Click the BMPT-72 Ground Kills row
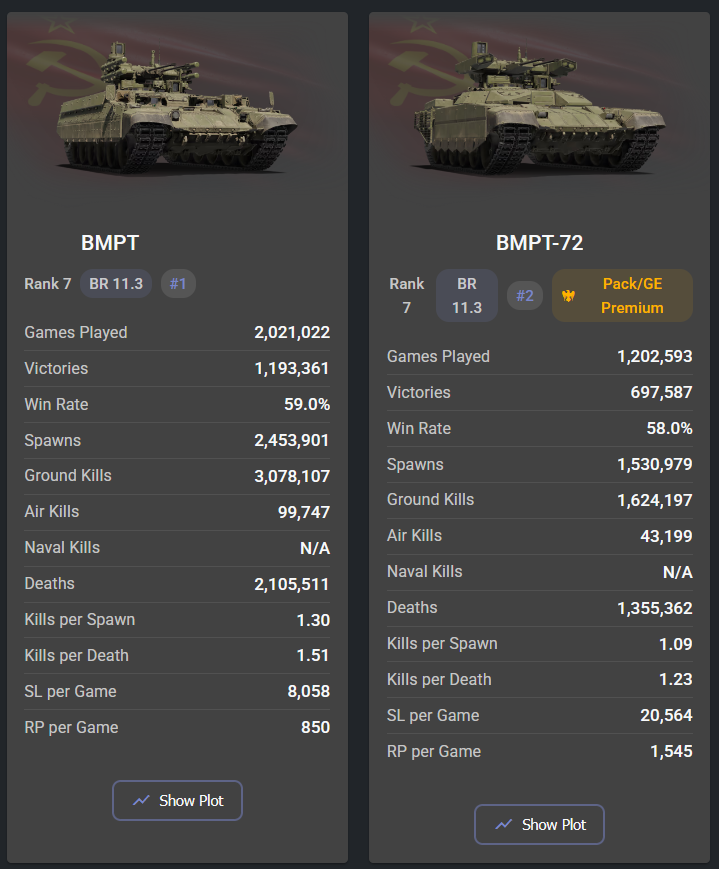 539,499
